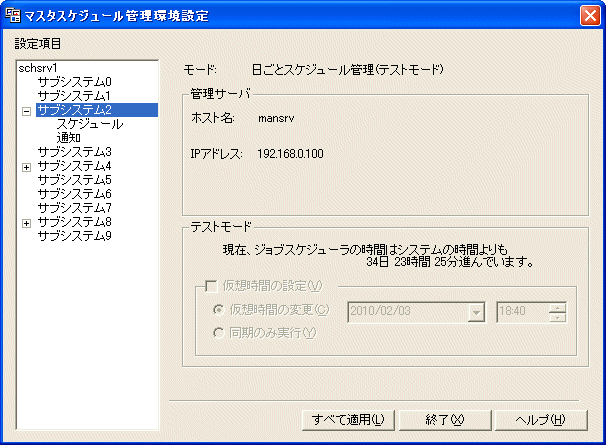
Task: Select サブシステム6 in the tree
Action: point(74,194)
